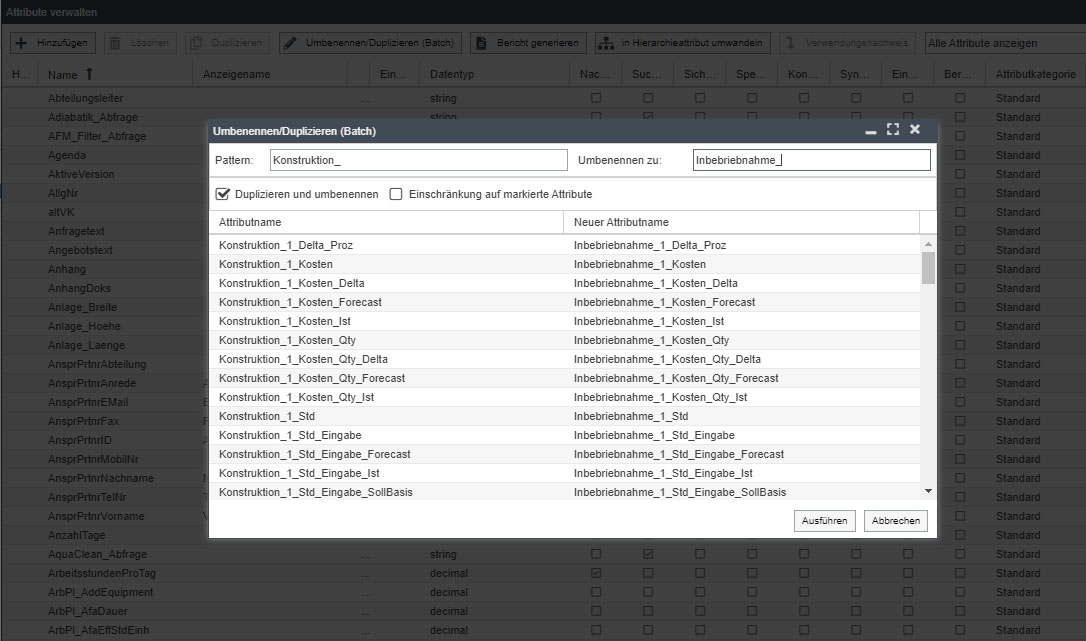Sort by the Neuer Attributname column header
The width and height of the screenshot is (1086, 641).
(x=741, y=222)
